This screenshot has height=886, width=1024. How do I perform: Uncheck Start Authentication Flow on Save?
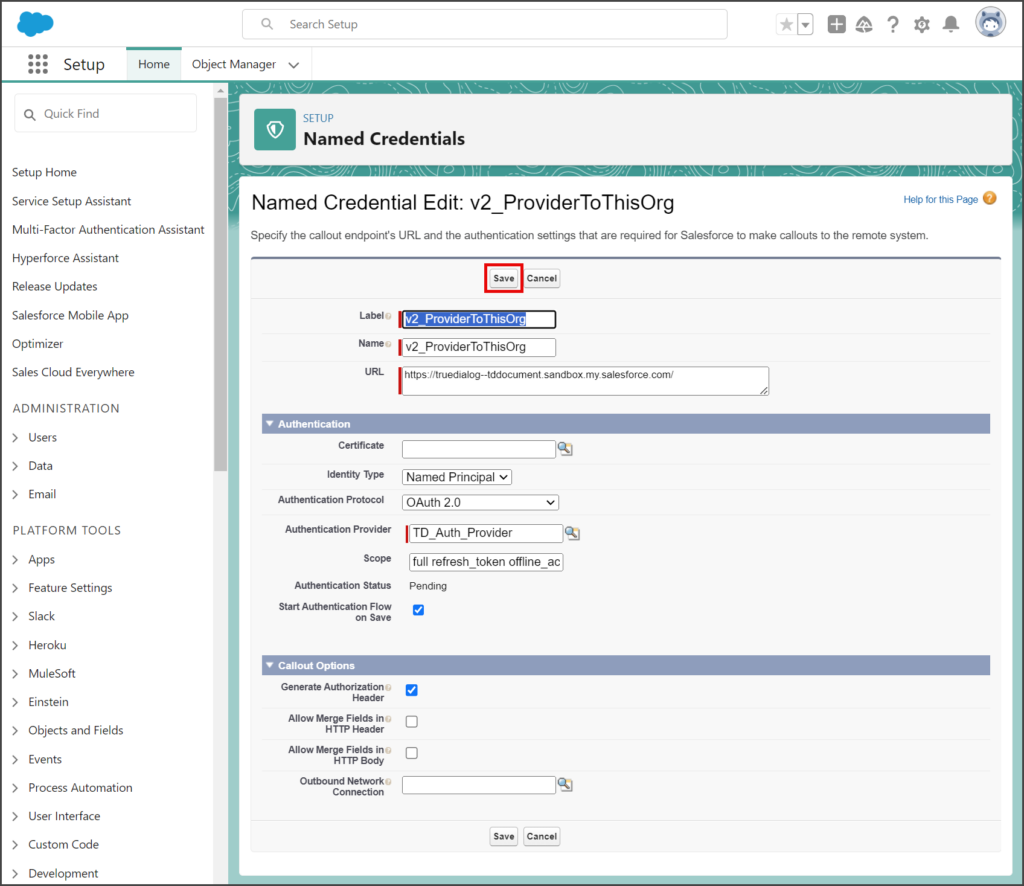coord(419,610)
